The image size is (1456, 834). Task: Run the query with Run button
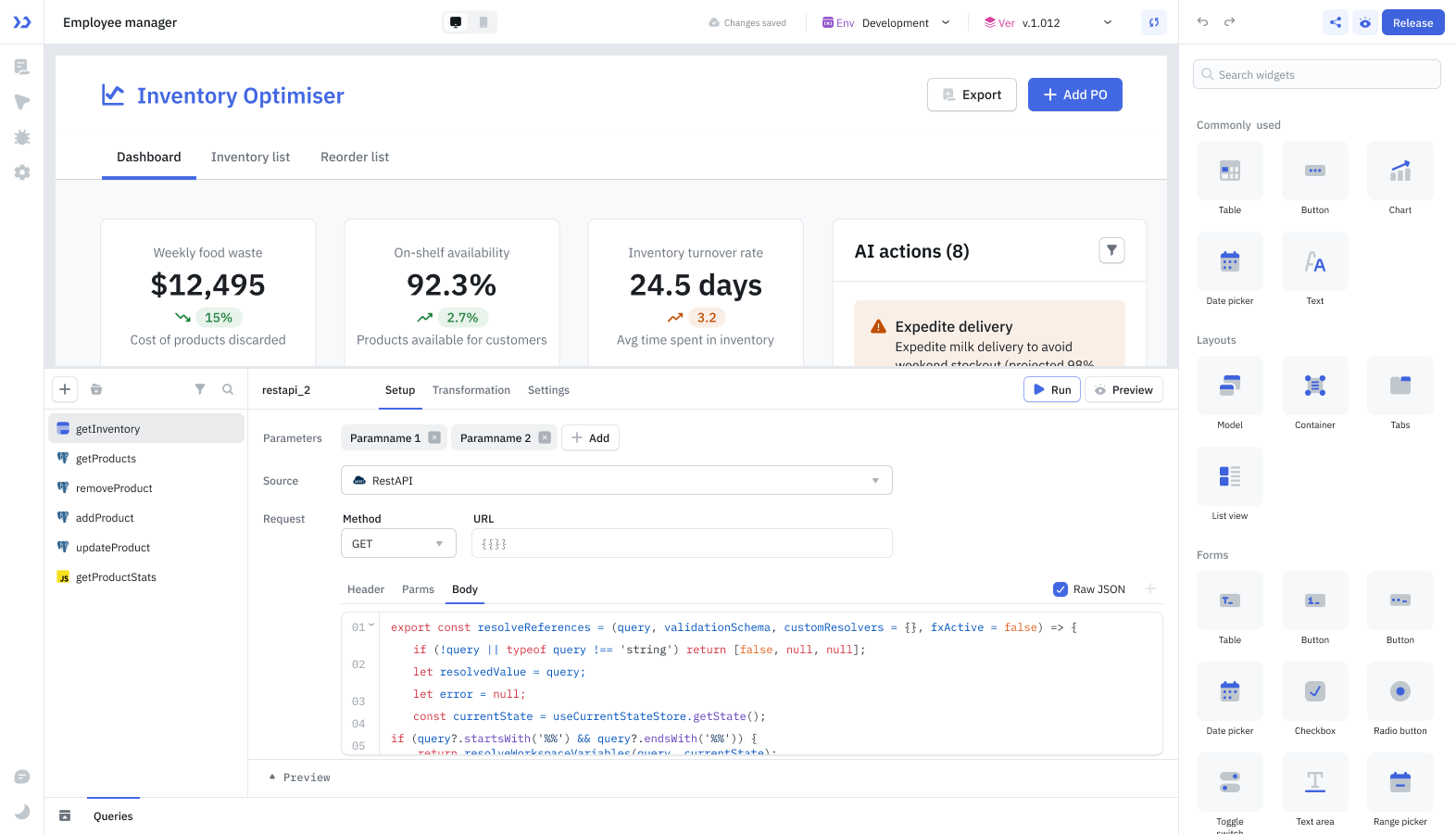point(1052,390)
